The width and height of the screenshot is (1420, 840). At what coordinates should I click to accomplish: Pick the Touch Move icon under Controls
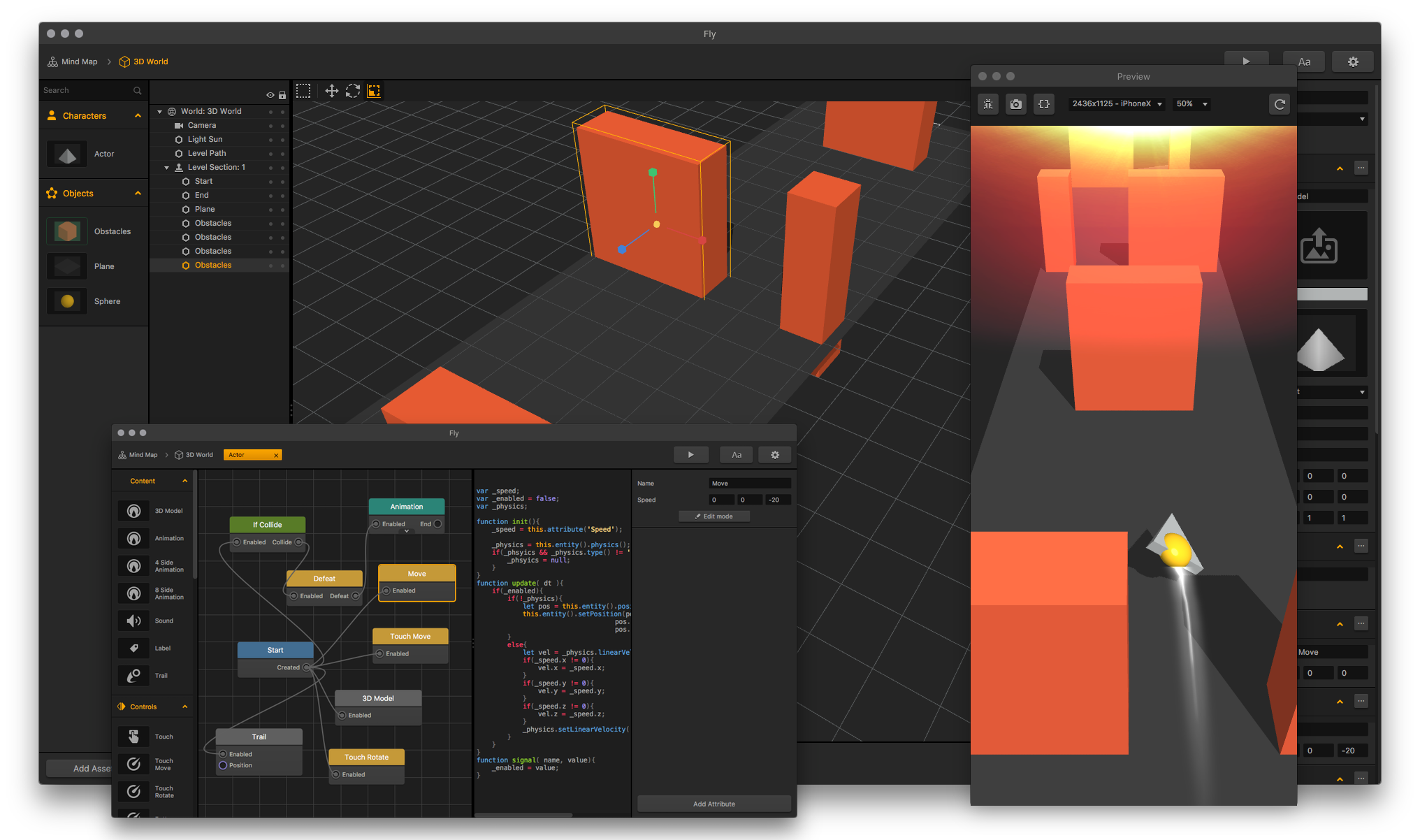tap(133, 764)
